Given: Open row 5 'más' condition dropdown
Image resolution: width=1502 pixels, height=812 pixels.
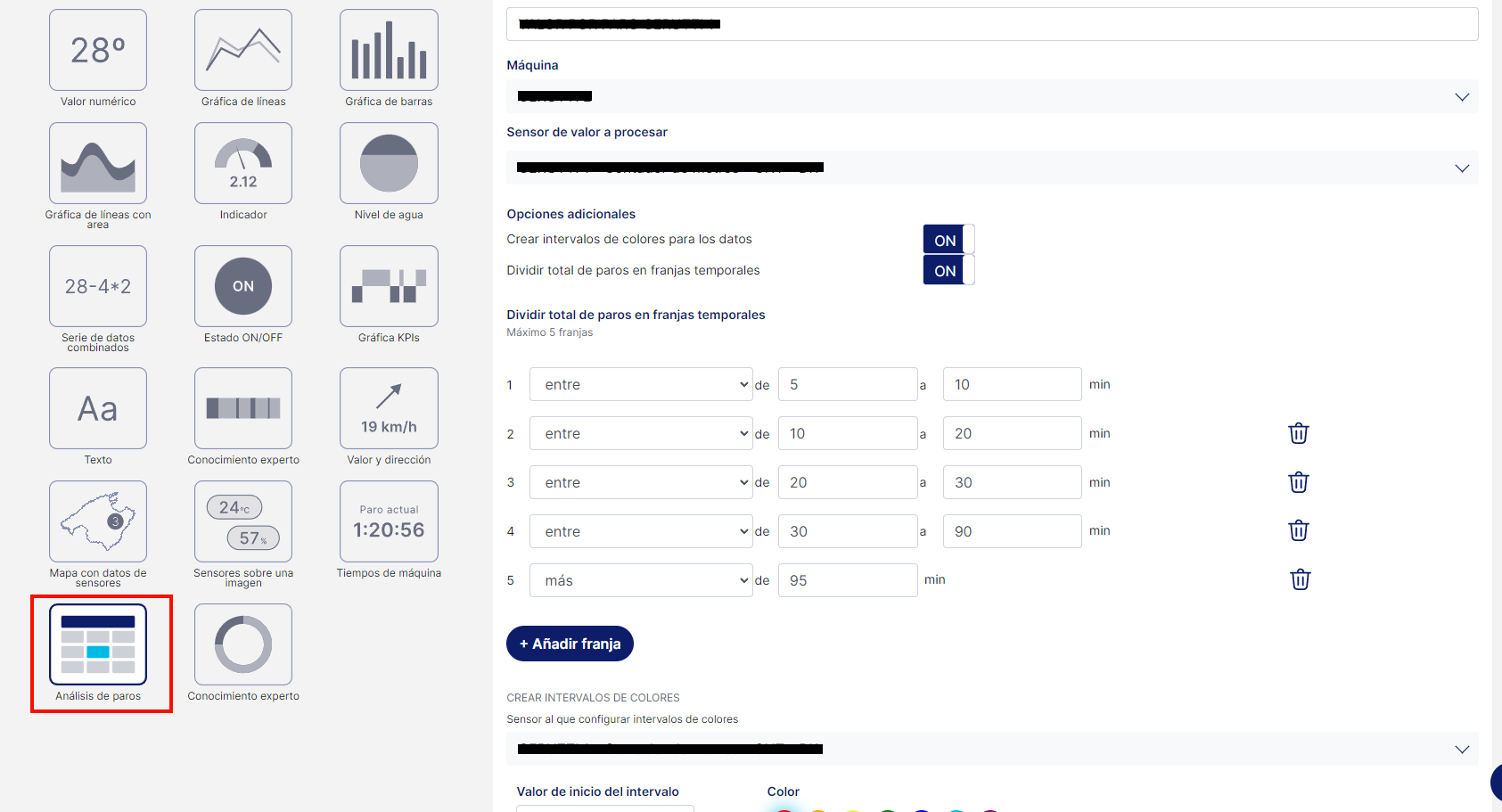Looking at the screenshot, I should [x=641, y=580].
